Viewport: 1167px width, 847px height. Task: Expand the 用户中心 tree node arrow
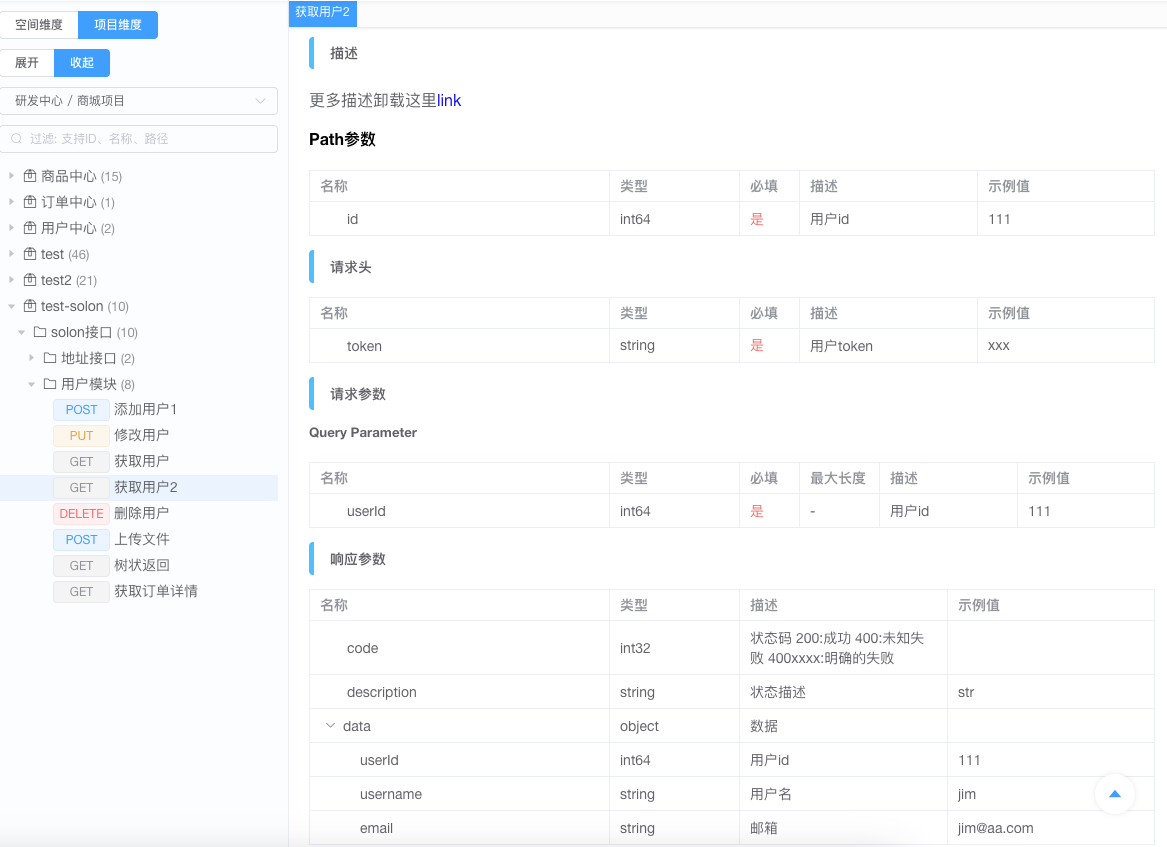click(12, 228)
